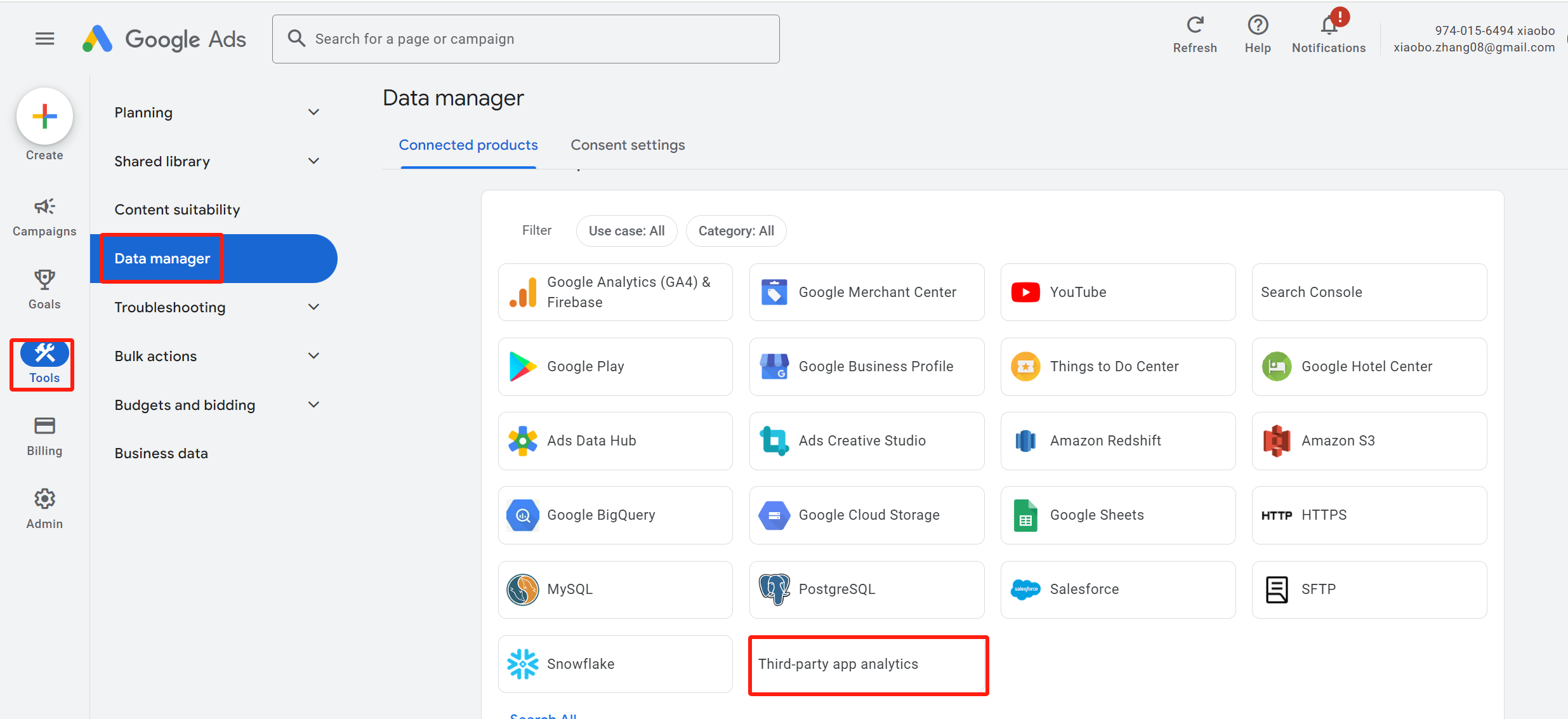Click the Snowflake icon
The width and height of the screenshot is (1568, 719).
click(523, 664)
